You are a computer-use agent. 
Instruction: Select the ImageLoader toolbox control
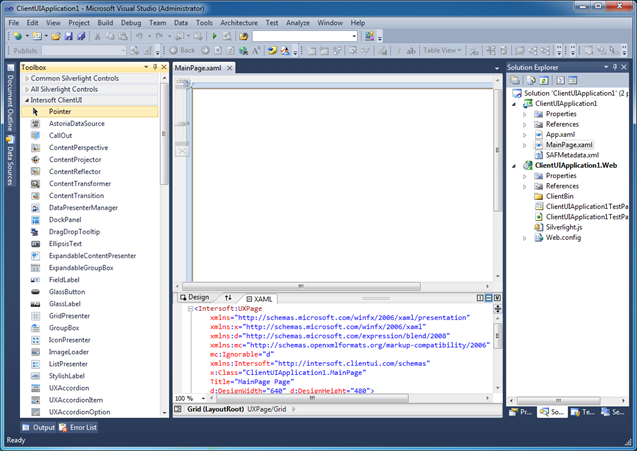(x=89, y=352)
